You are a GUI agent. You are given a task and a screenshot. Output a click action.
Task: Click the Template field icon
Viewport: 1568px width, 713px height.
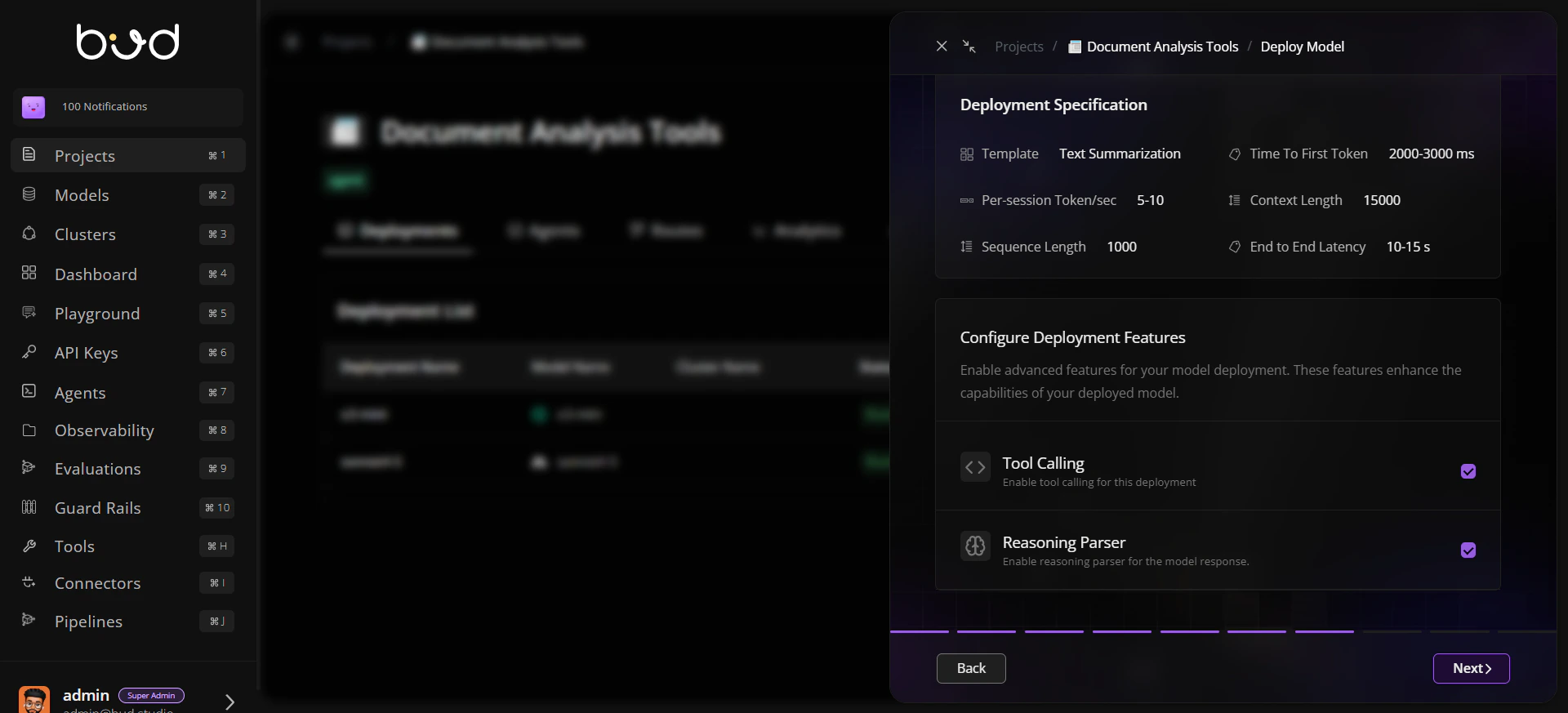click(x=967, y=154)
